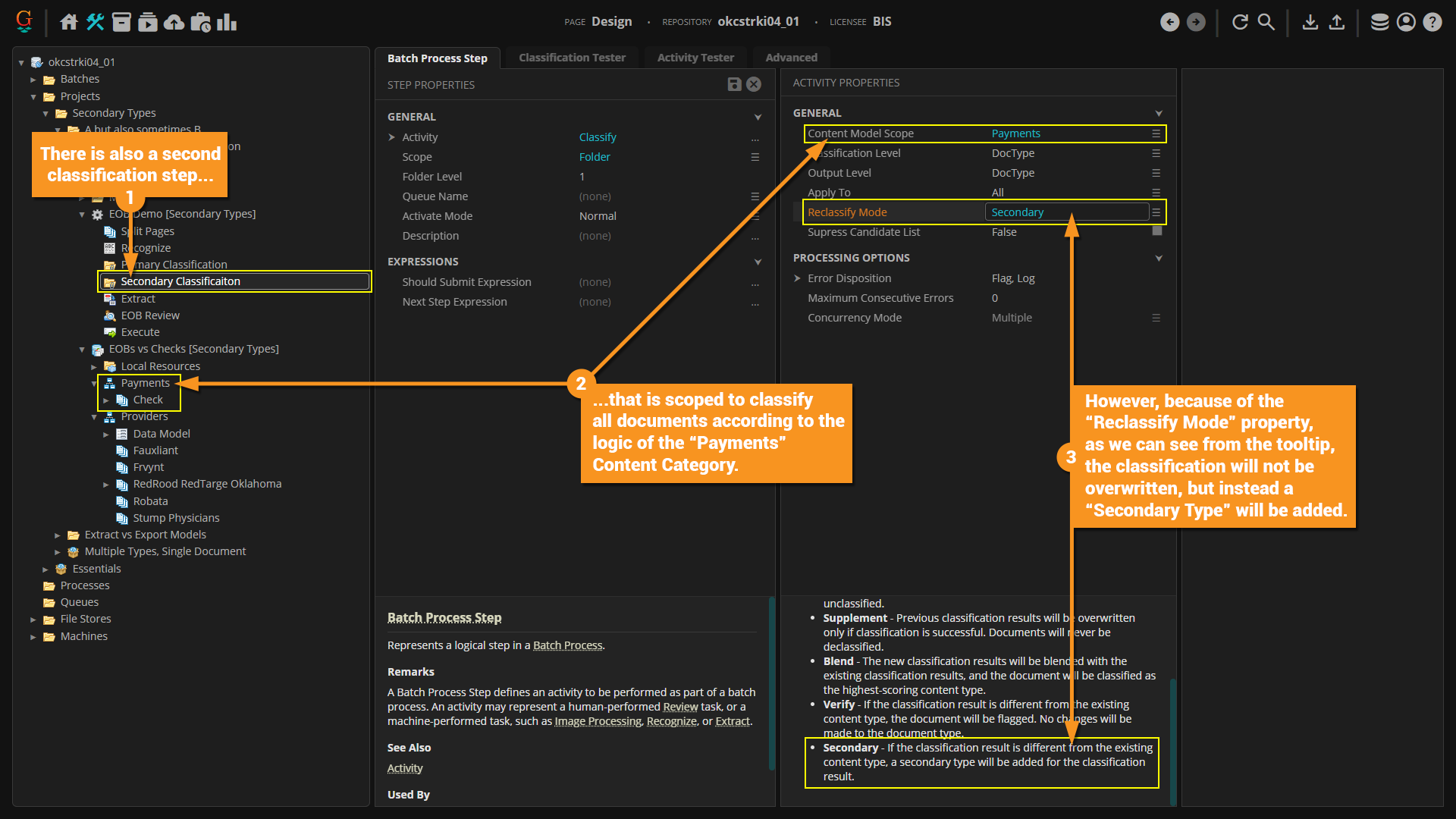
Task: Open the Home page icon
Action: click(69, 22)
